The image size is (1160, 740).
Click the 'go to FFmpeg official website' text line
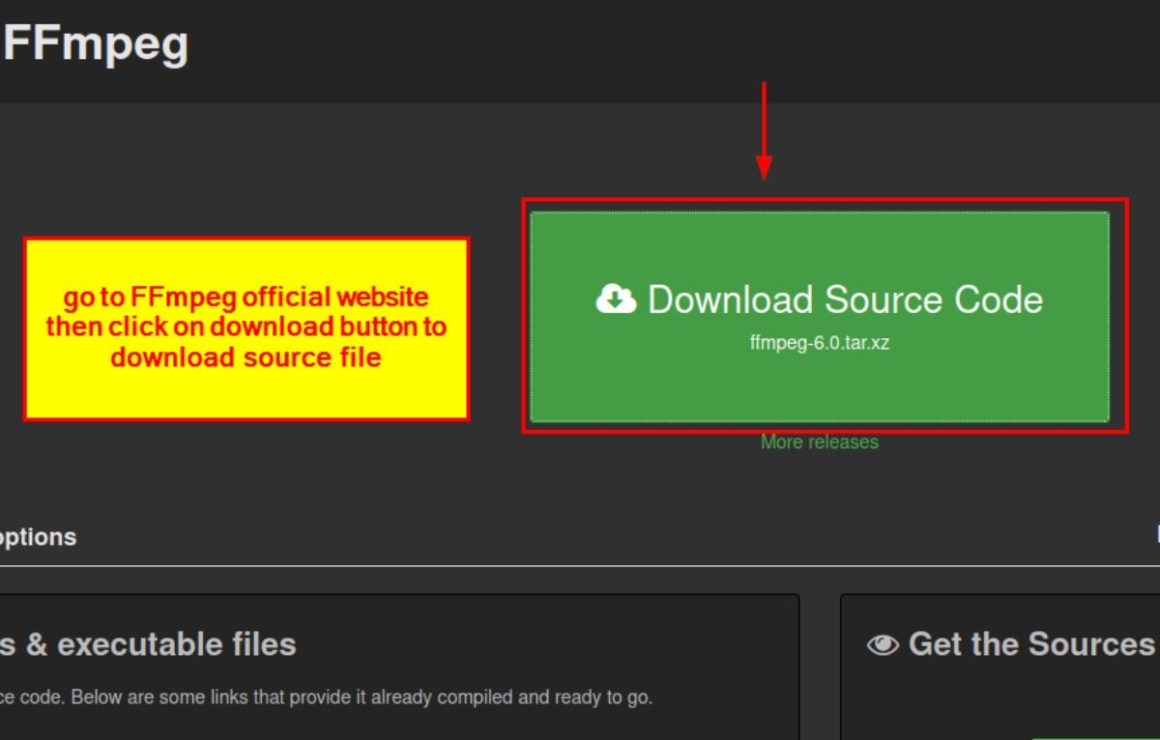(246, 297)
